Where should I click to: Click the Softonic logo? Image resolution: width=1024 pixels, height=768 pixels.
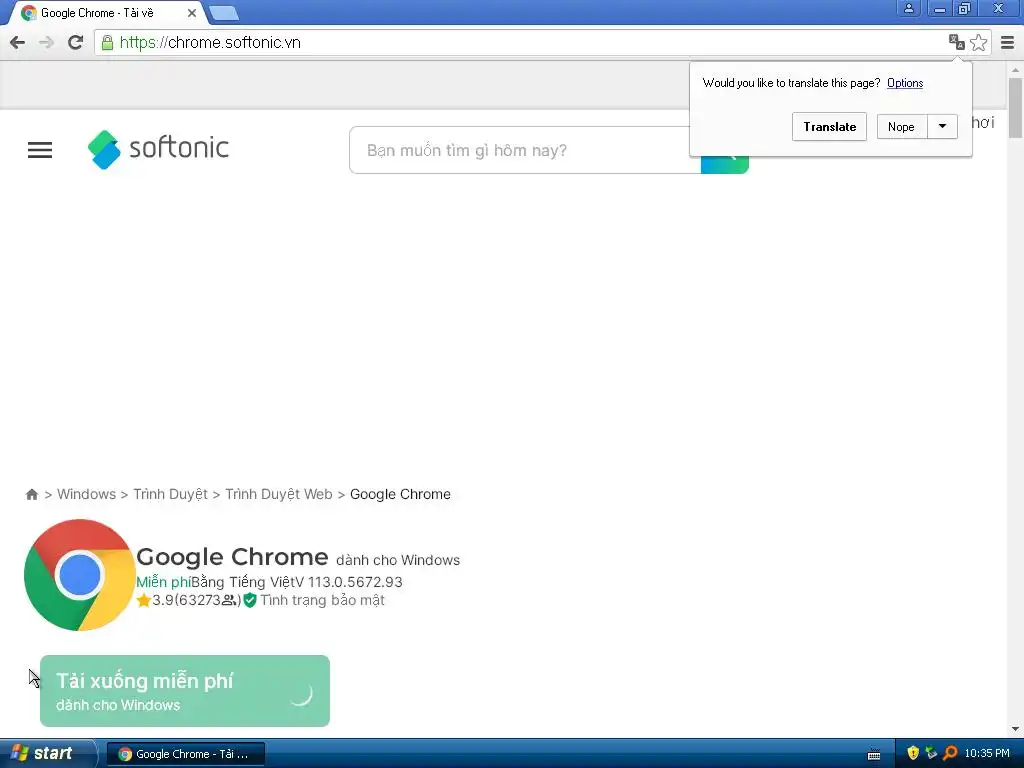click(x=159, y=149)
